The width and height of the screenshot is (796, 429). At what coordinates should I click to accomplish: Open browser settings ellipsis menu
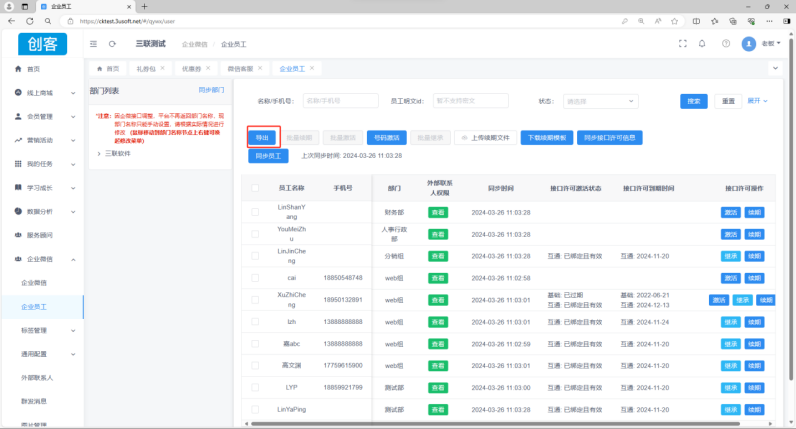770,21
